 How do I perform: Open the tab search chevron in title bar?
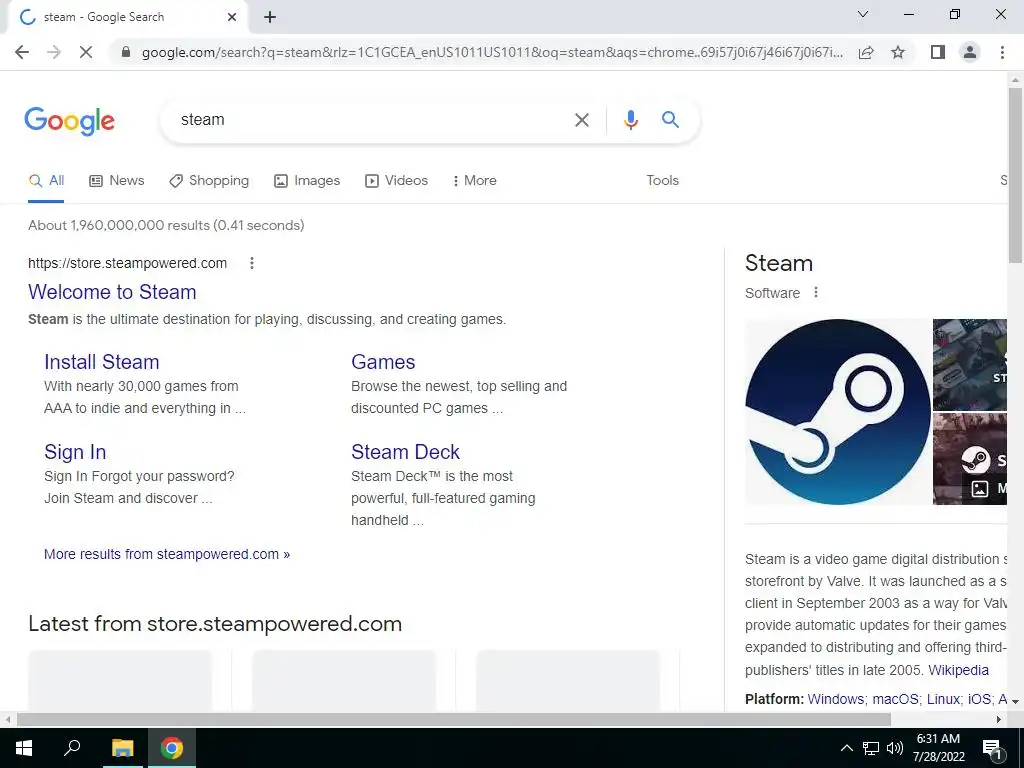coord(863,14)
